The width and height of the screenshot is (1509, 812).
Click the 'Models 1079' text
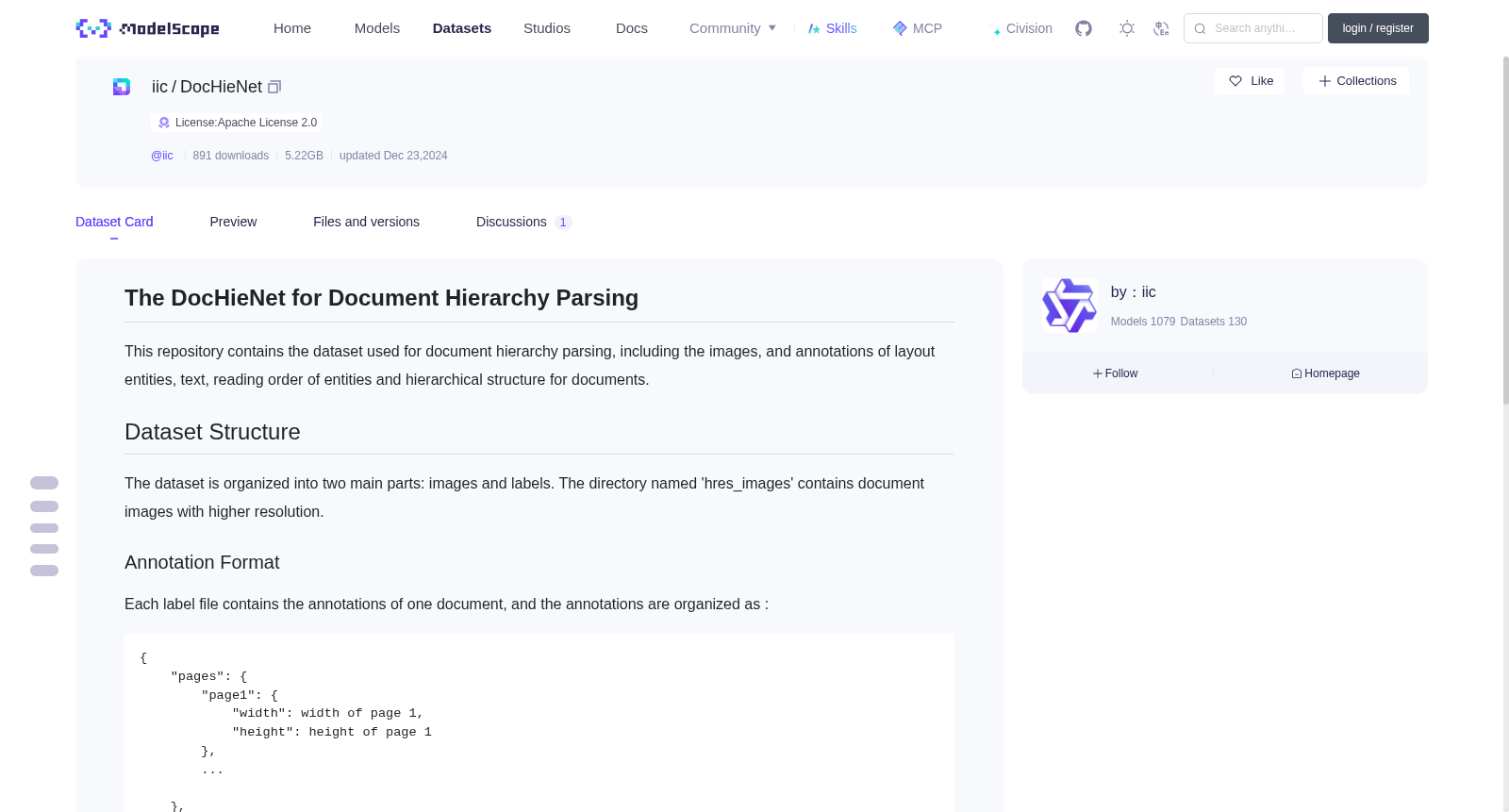(x=1143, y=322)
